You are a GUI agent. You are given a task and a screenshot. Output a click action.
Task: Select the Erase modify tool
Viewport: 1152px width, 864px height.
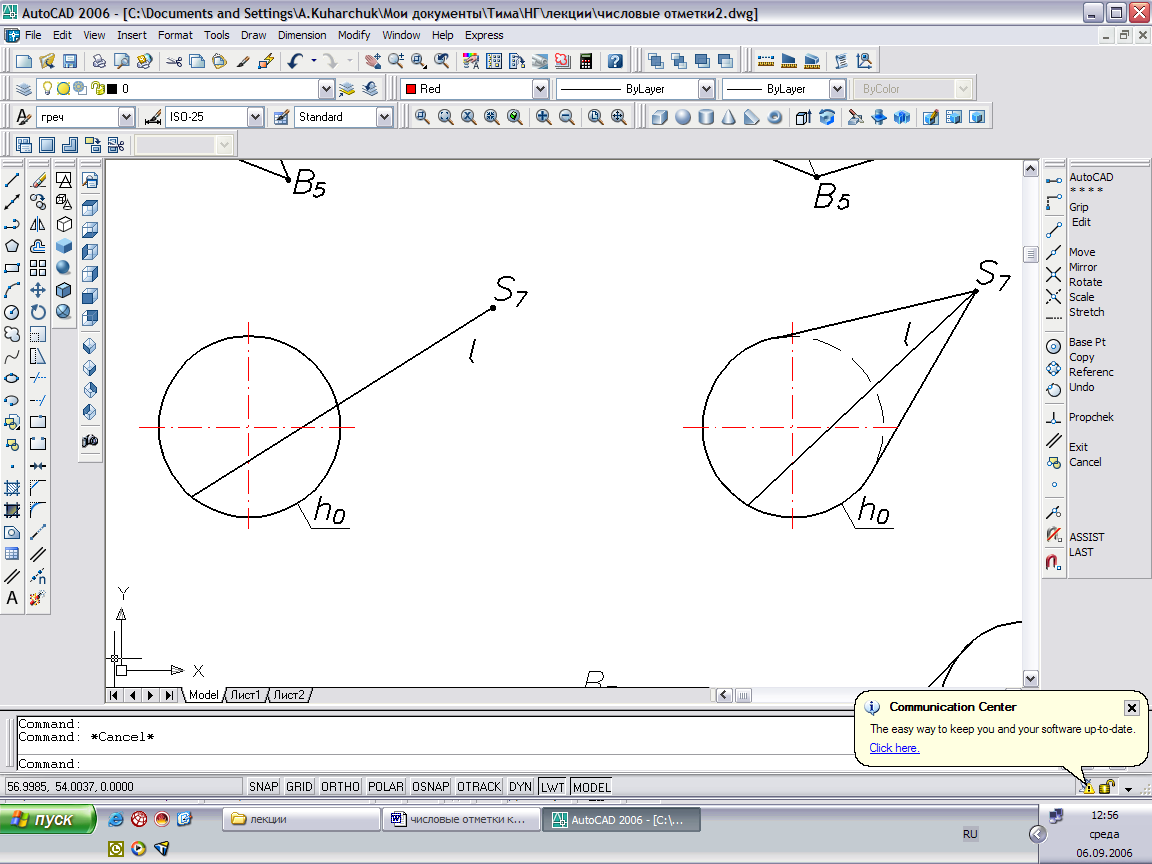(x=38, y=180)
